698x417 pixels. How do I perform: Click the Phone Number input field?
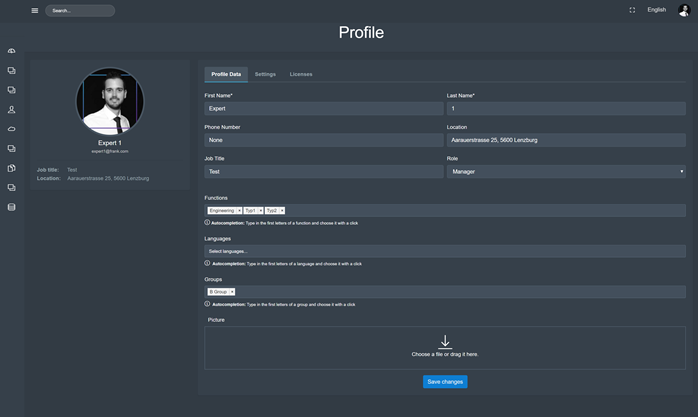[x=323, y=140]
